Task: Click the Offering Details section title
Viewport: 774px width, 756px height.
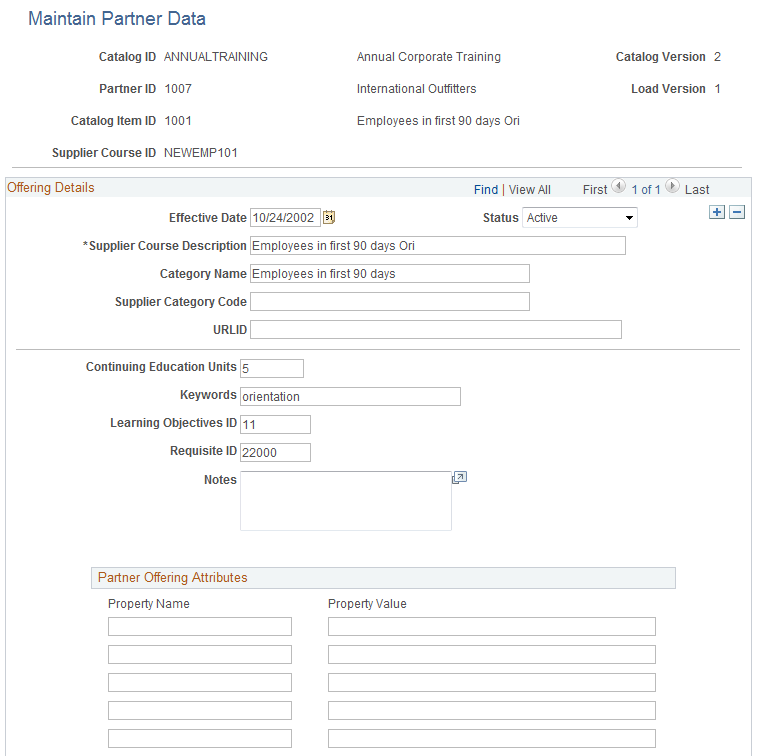Action: click(50, 188)
